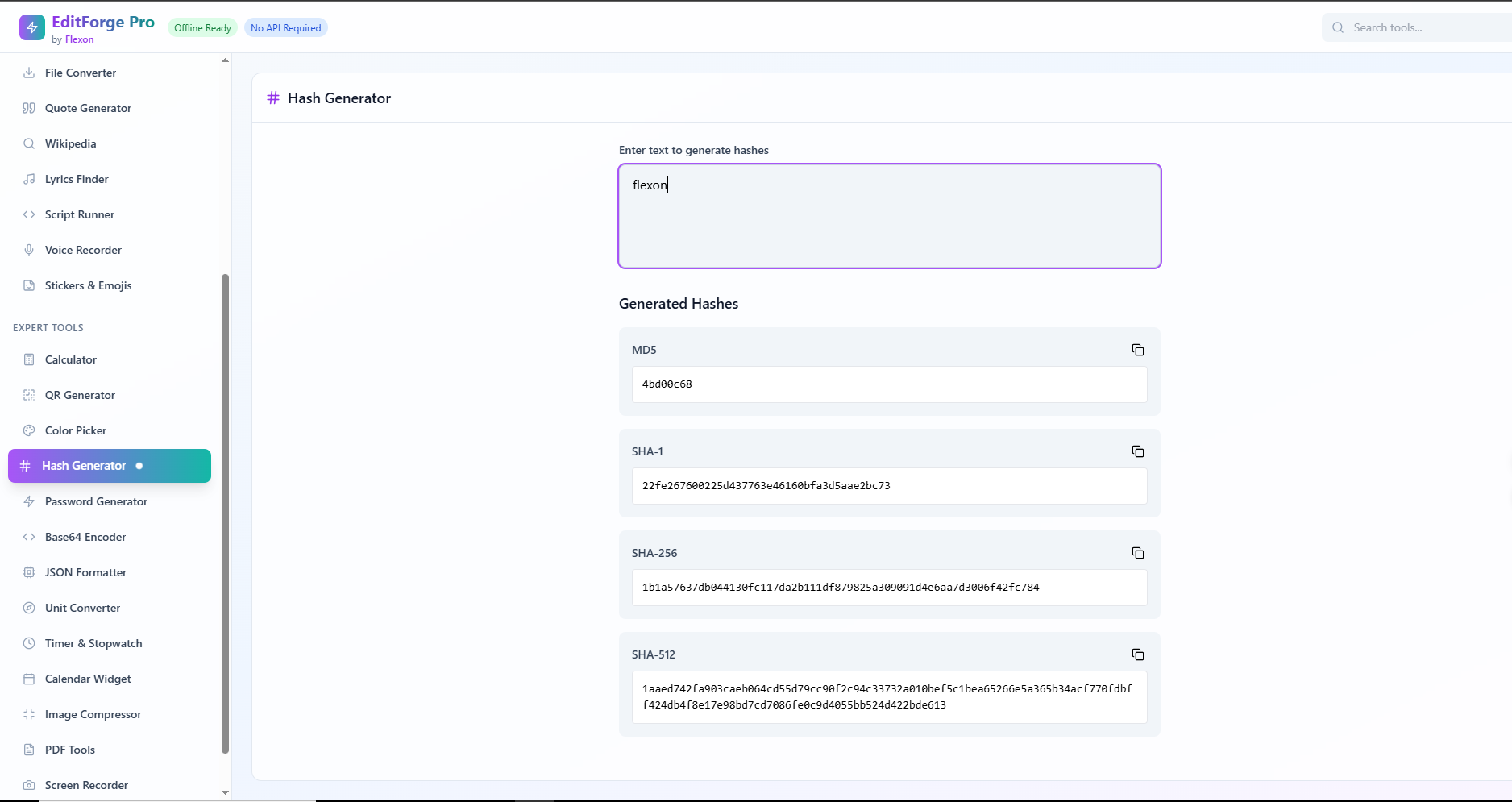Click the EXPERT TOOLS section label
This screenshot has width=1512, height=802.
48,328
